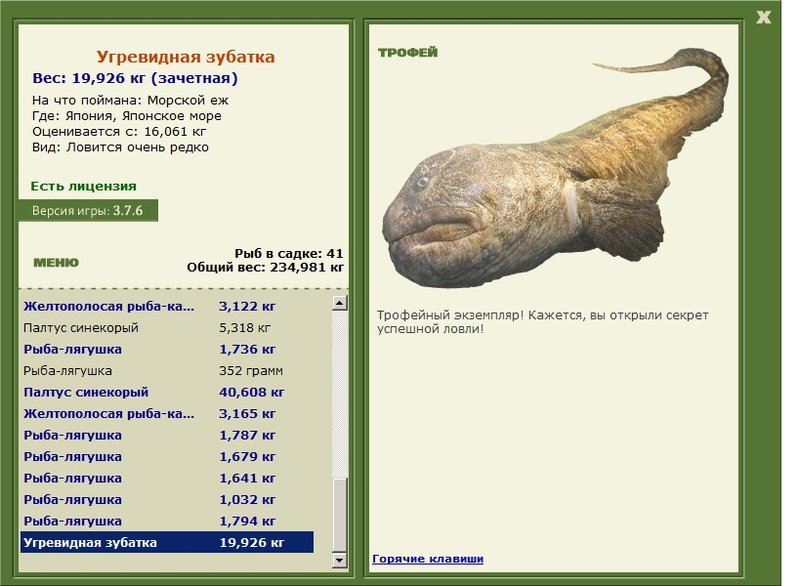This screenshot has height=586, width=800.
Task: Open the Горячие клавиши link
Action: (x=428, y=559)
